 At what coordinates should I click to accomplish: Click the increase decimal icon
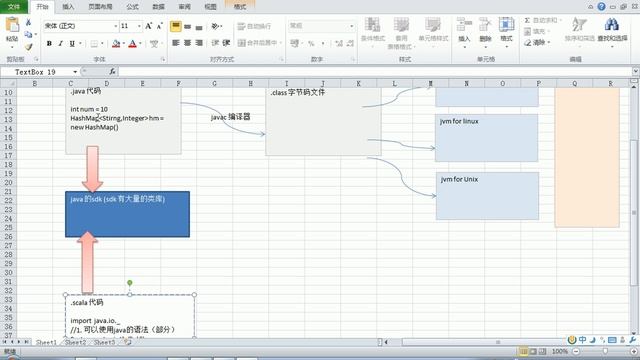[339, 43]
